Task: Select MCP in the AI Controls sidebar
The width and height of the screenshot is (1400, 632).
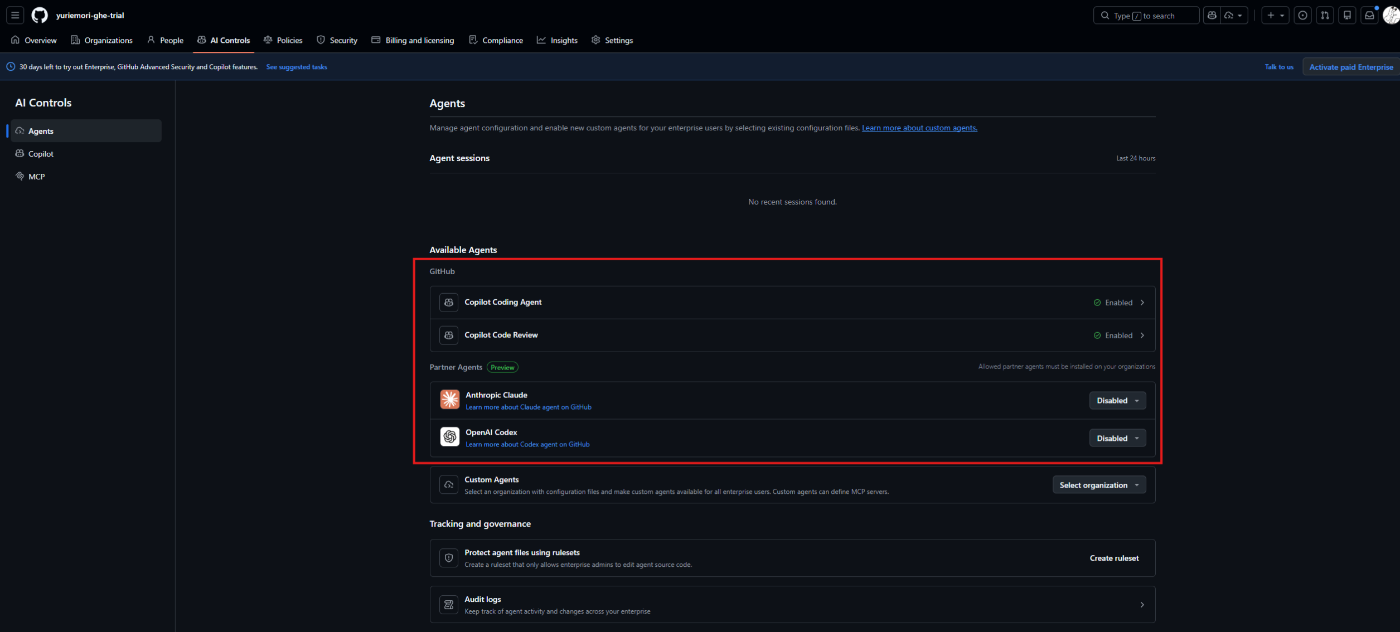Action: [86, 177]
